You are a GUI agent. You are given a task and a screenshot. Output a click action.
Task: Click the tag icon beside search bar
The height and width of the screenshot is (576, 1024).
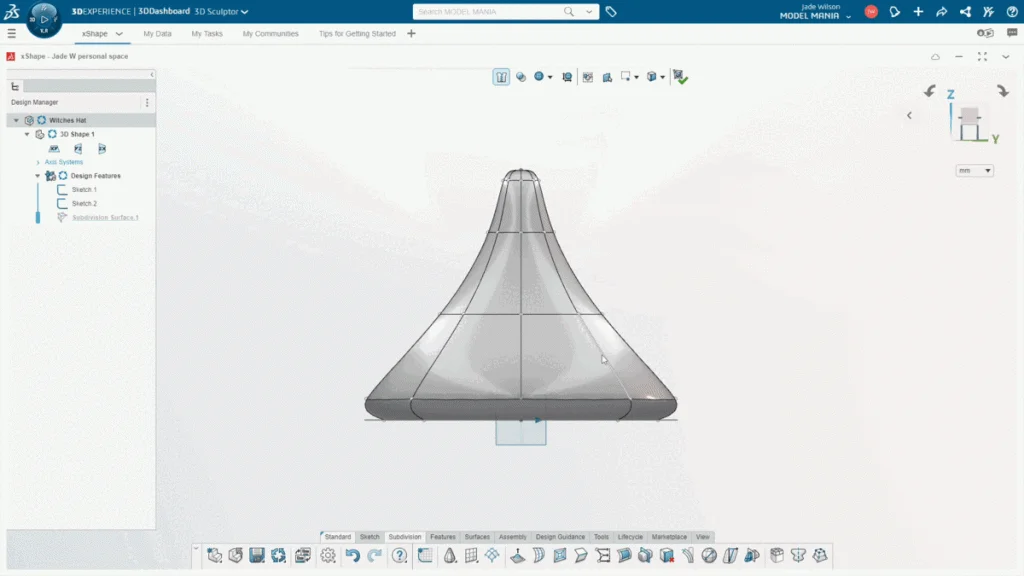point(611,12)
